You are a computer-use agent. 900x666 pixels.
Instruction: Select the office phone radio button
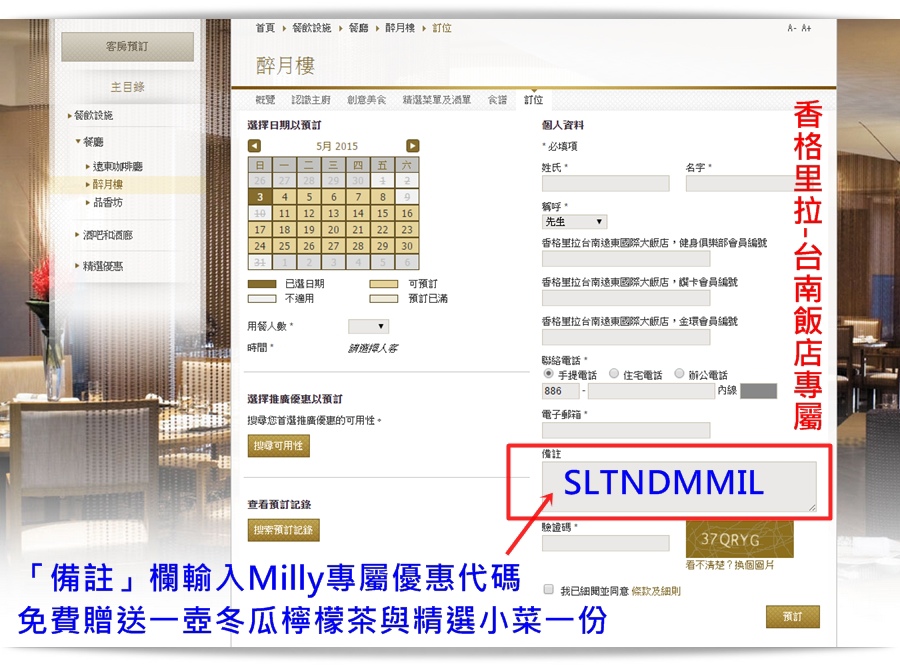[x=680, y=374]
